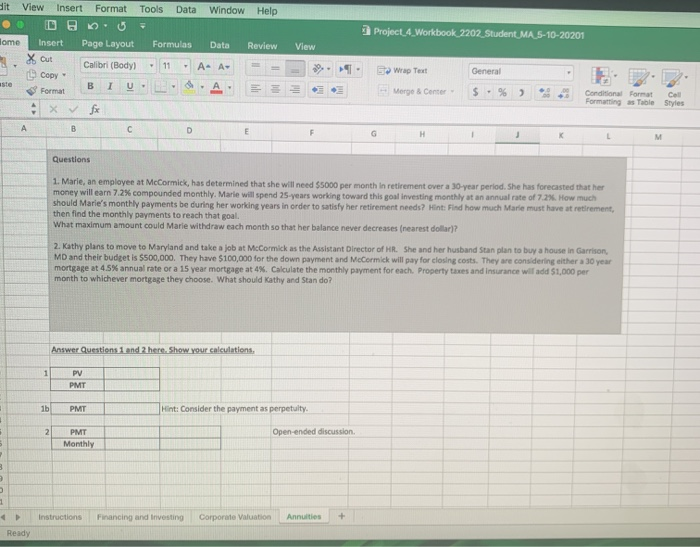700x547 pixels.
Task: Expand the underline style arrow
Action: click(x=143, y=86)
